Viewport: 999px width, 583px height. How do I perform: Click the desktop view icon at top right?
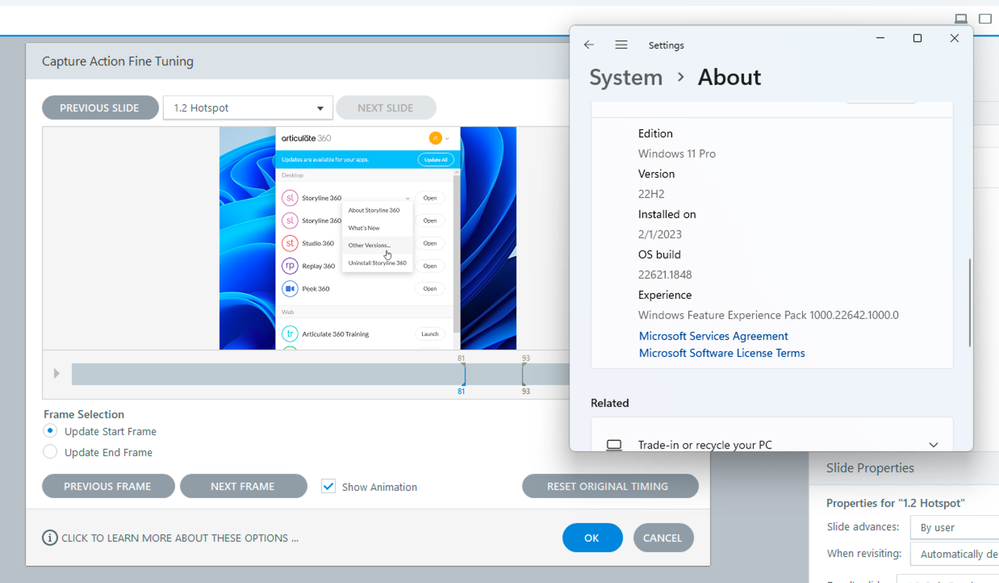click(961, 19)
